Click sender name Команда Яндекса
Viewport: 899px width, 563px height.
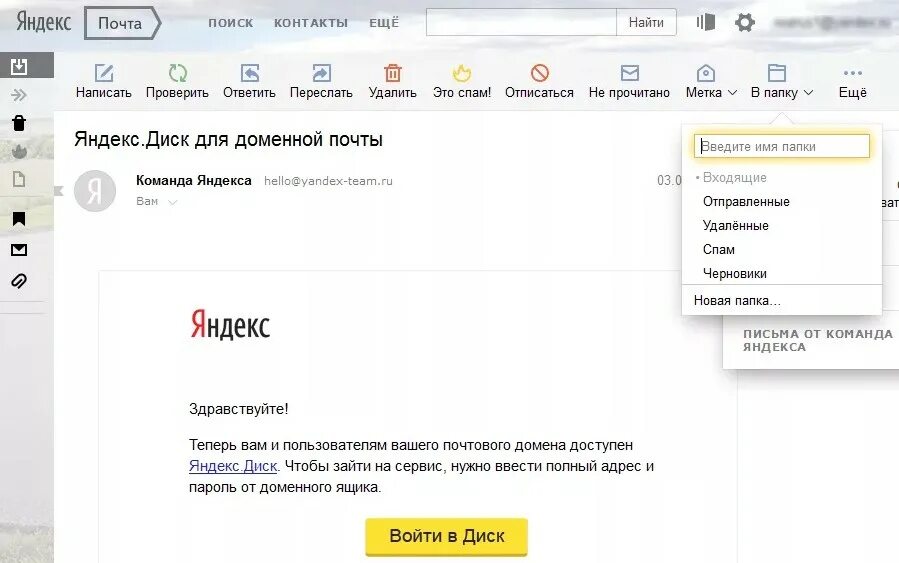(x=194, y=181)
